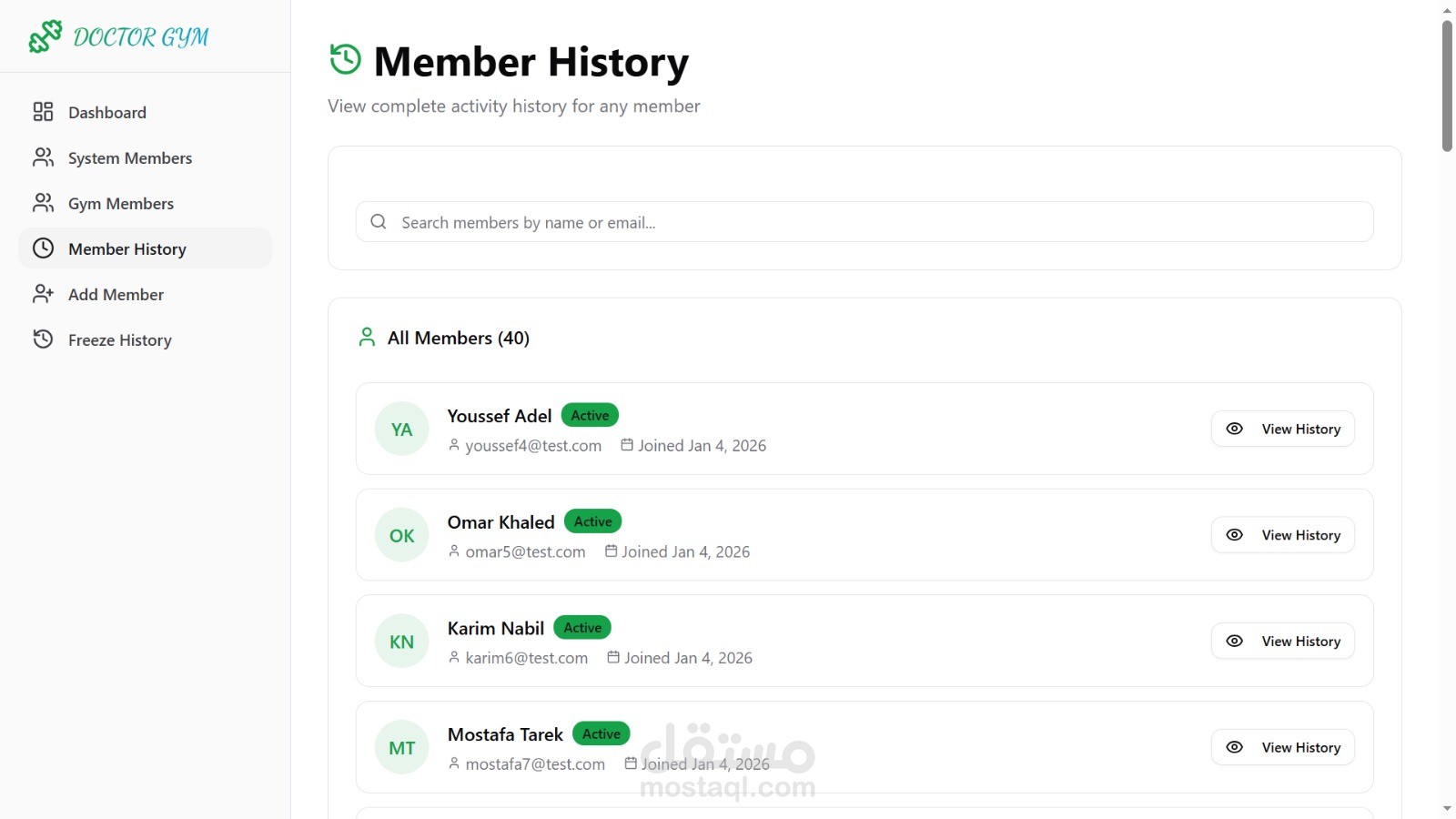Image resolution: width=1456 pixels, height=819 pixels.
Task: Click Omar Khaled's Active status badge
Action: (593, 521)
